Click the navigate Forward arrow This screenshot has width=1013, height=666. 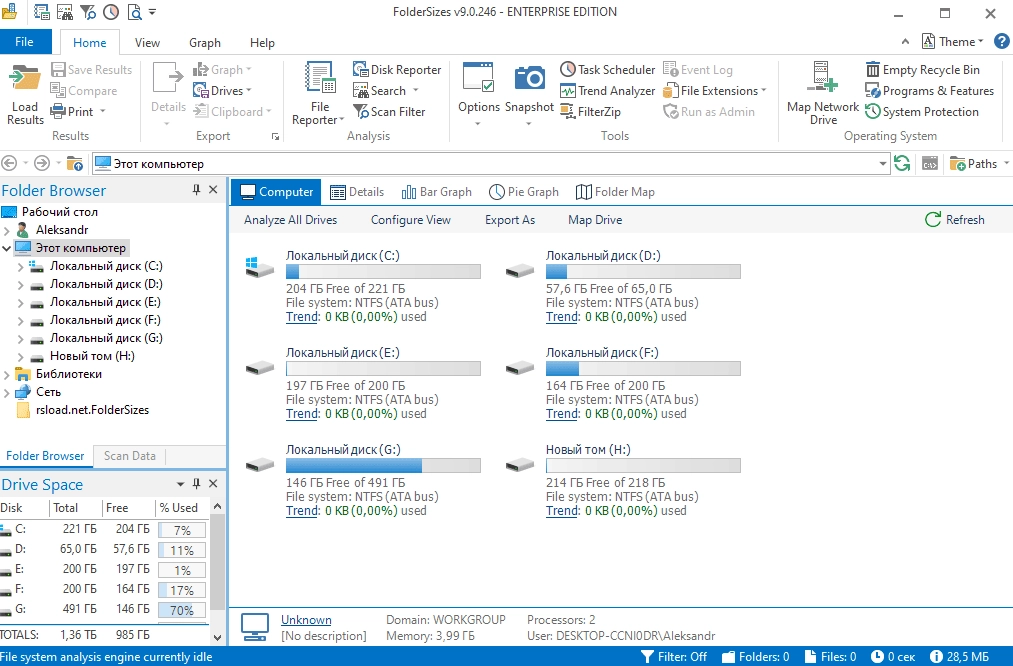pyautogui.click(x=41, y=163)
